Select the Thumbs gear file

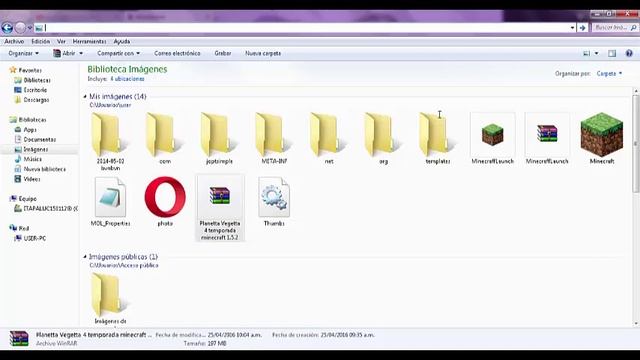click(x=274, y=202)
